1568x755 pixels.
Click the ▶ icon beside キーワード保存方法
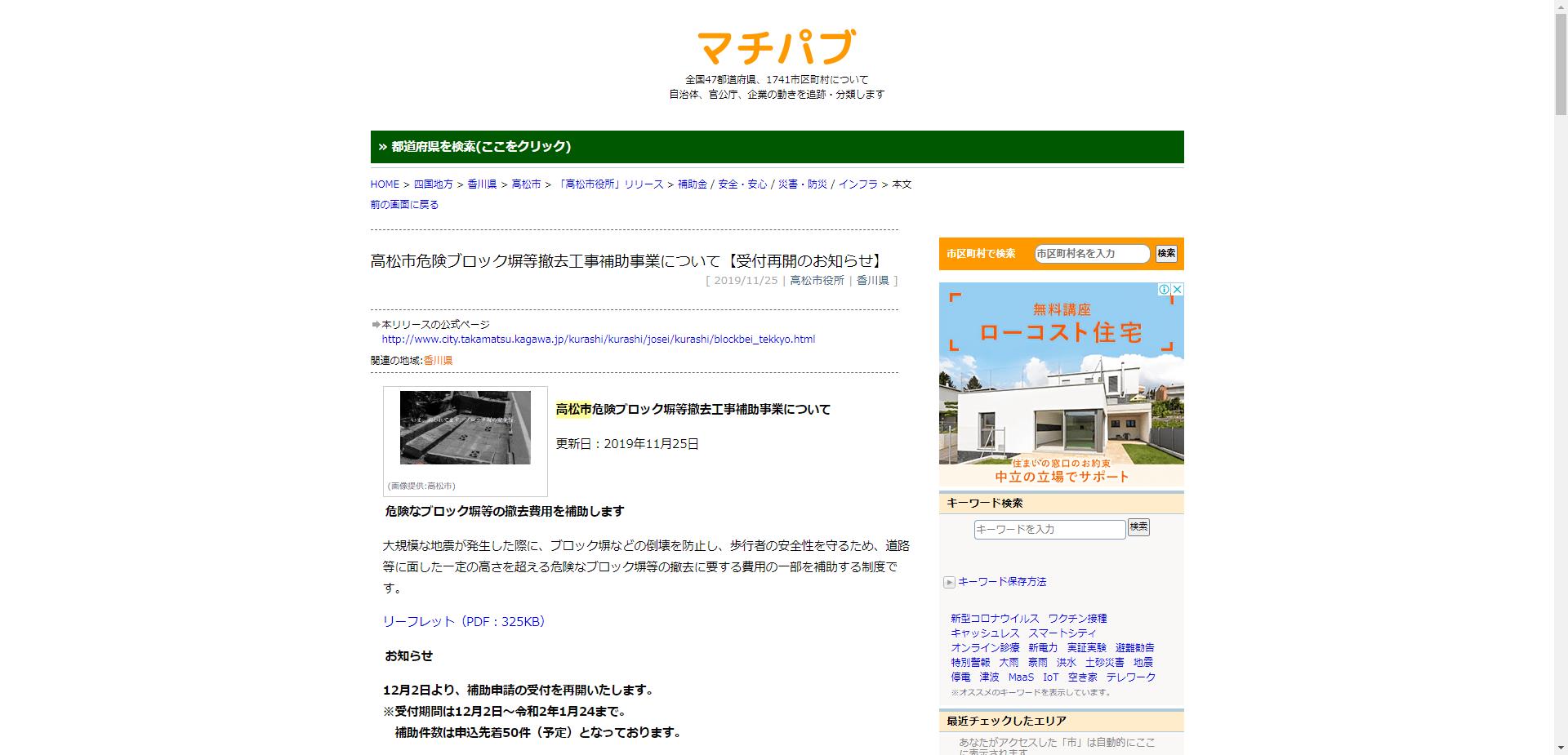[950, 582]
